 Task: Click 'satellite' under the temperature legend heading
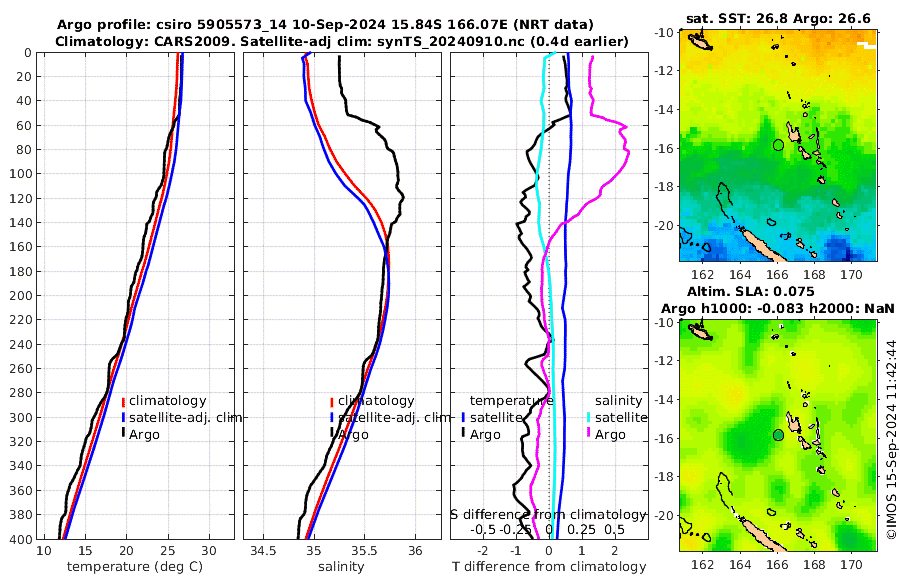tap(496, 417)
